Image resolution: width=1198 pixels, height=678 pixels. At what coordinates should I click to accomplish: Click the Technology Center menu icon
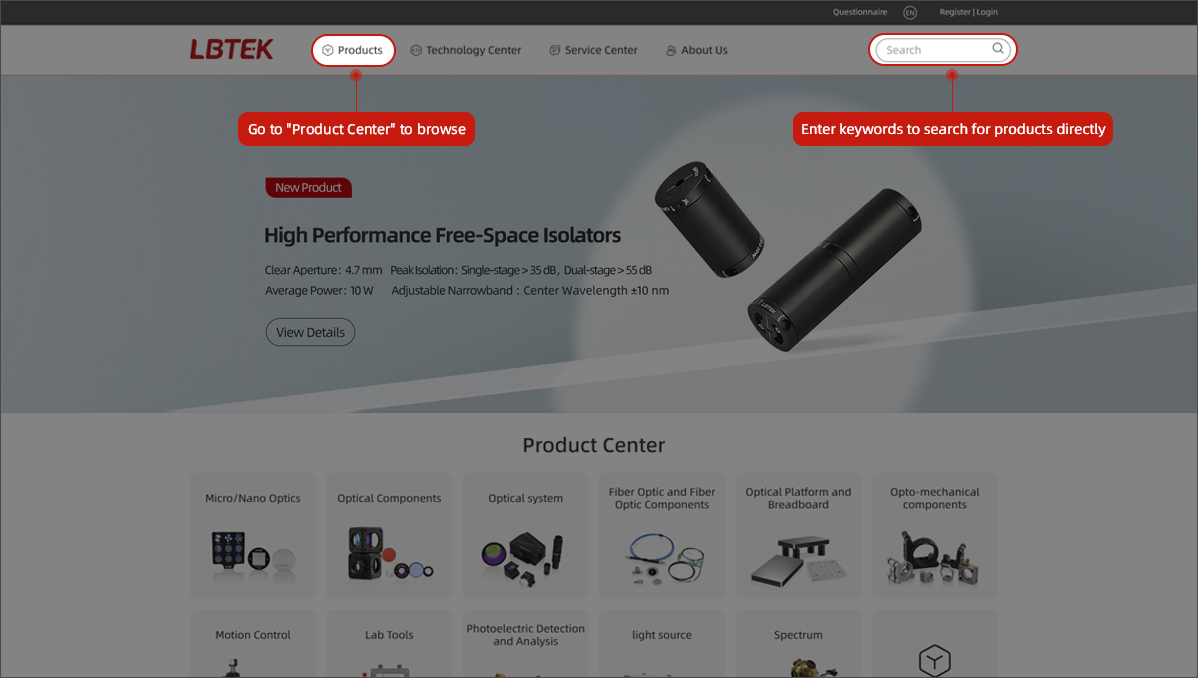[416, 50]
